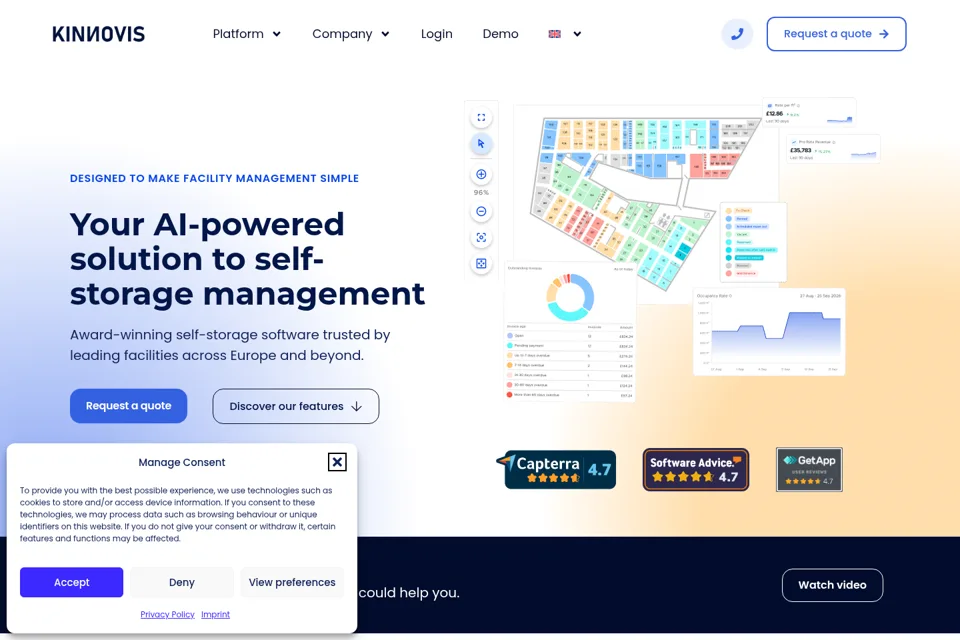Open the Software Advice 4.7 badge
This screenshot has height=640, width=960.
coord(696,470)
